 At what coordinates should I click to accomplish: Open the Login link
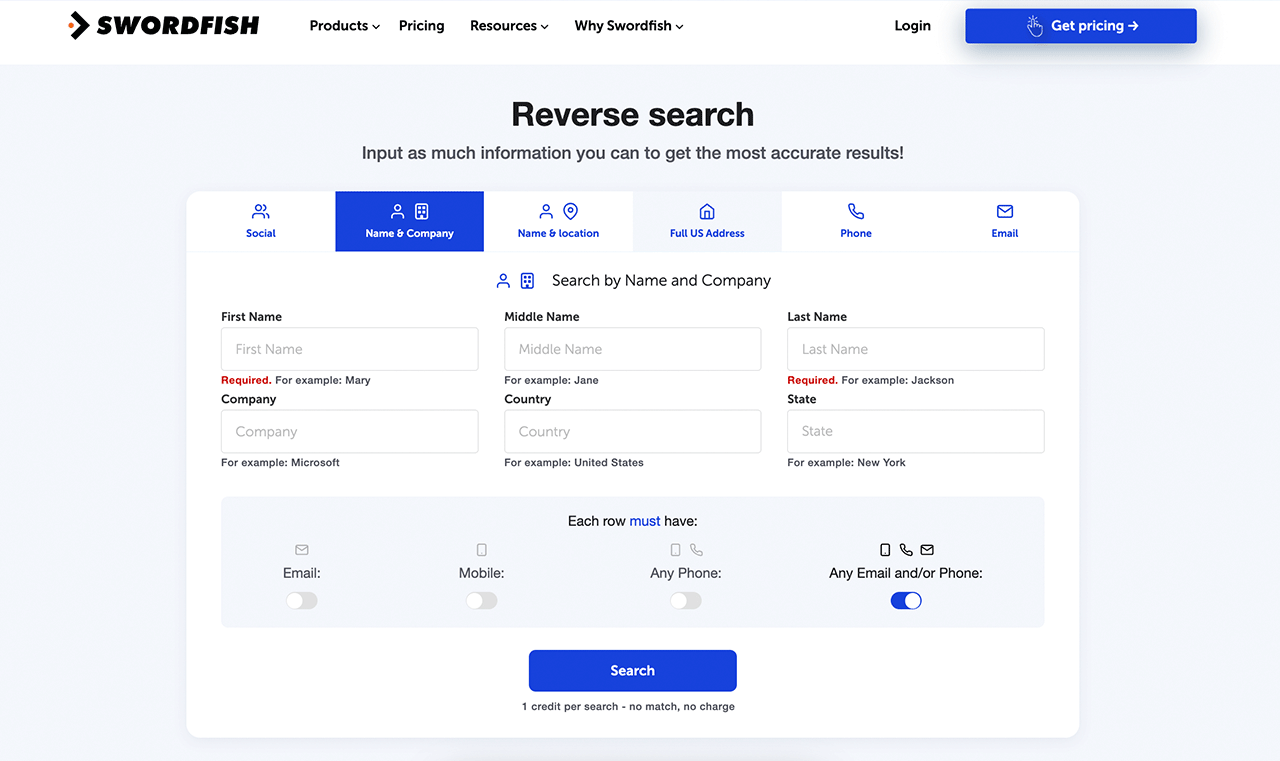click(912, 25)
